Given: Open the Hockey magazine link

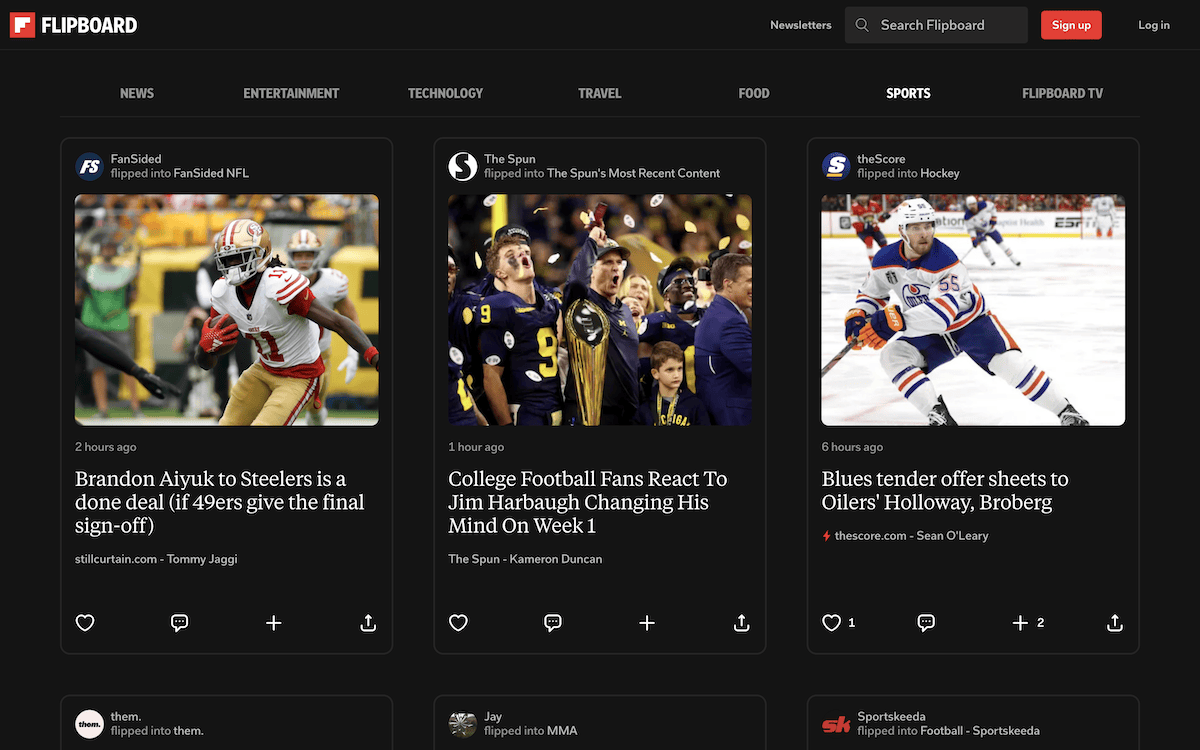Looking at the screenshot, I should click(x=940, y=173).
